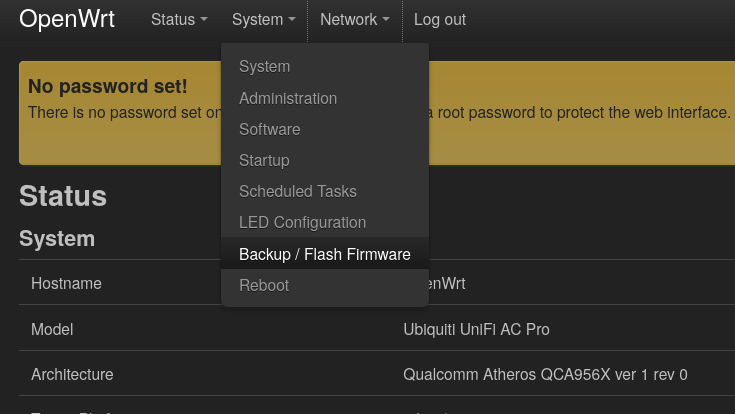Select System entry in the dropdown list
The image size is (735, 414).
pyautogui.click(x=264, y=67)
